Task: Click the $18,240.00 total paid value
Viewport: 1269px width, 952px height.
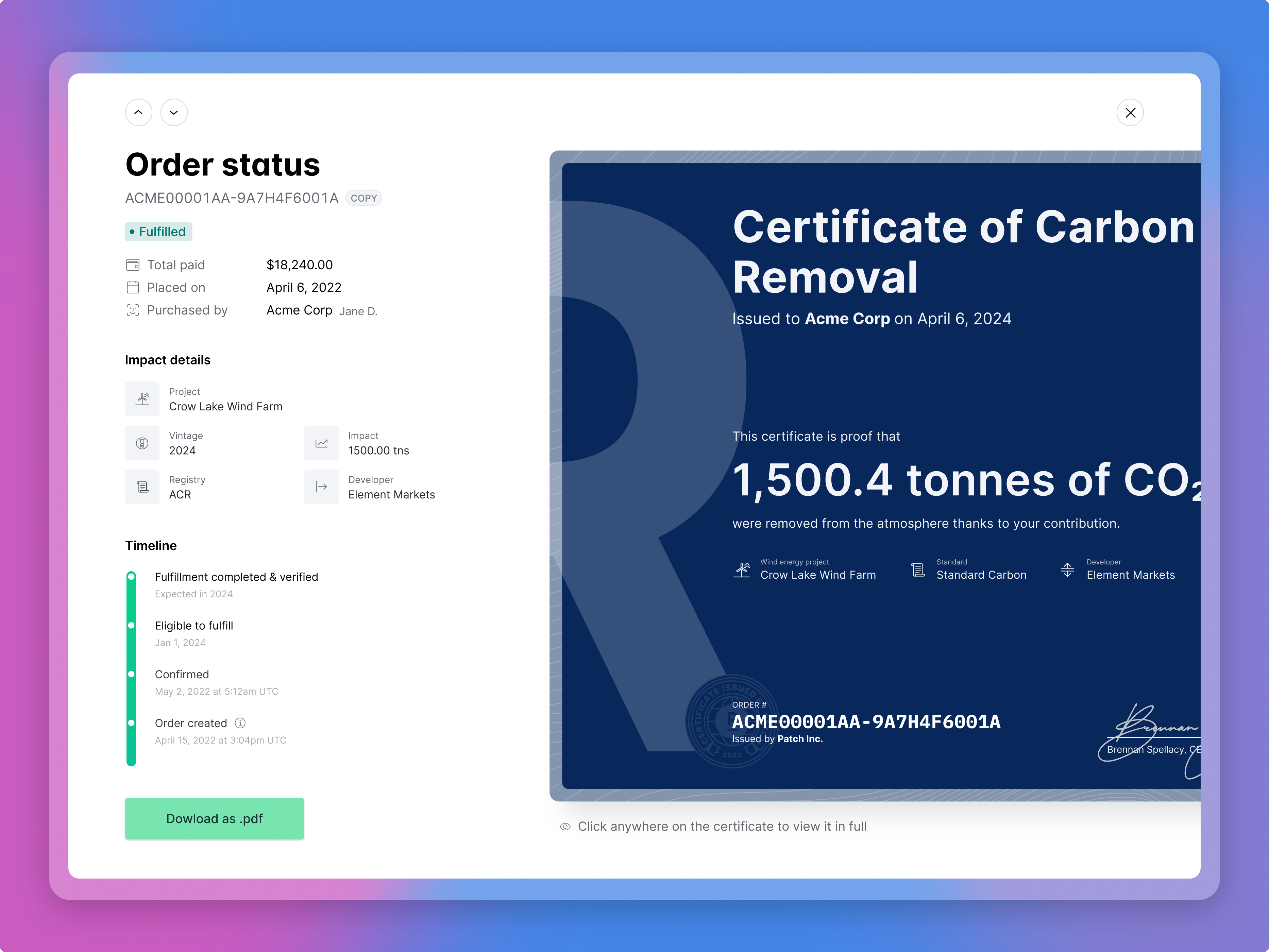Action: pos(300,265)
